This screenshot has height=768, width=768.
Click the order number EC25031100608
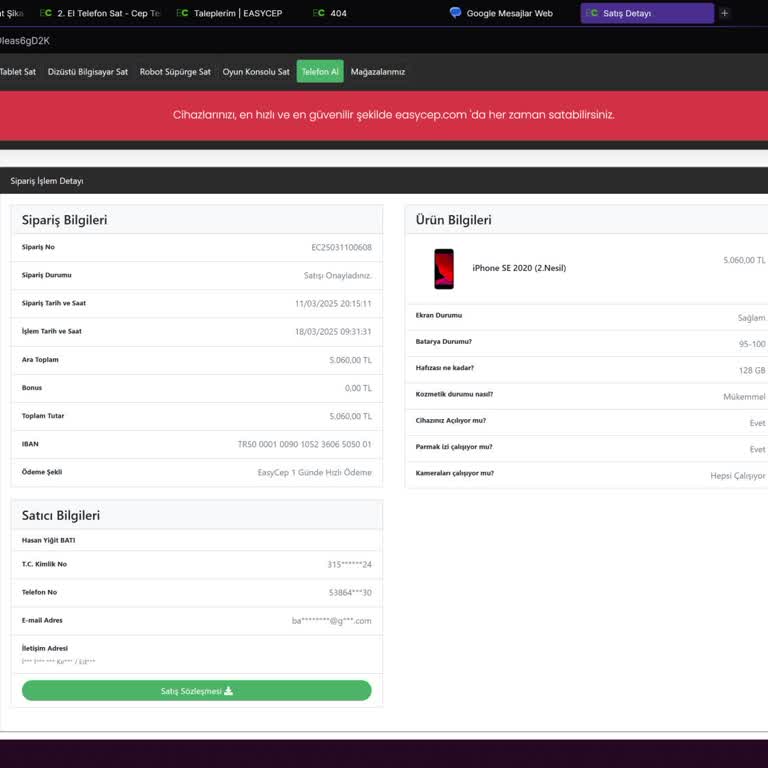(x=341, y=247)
